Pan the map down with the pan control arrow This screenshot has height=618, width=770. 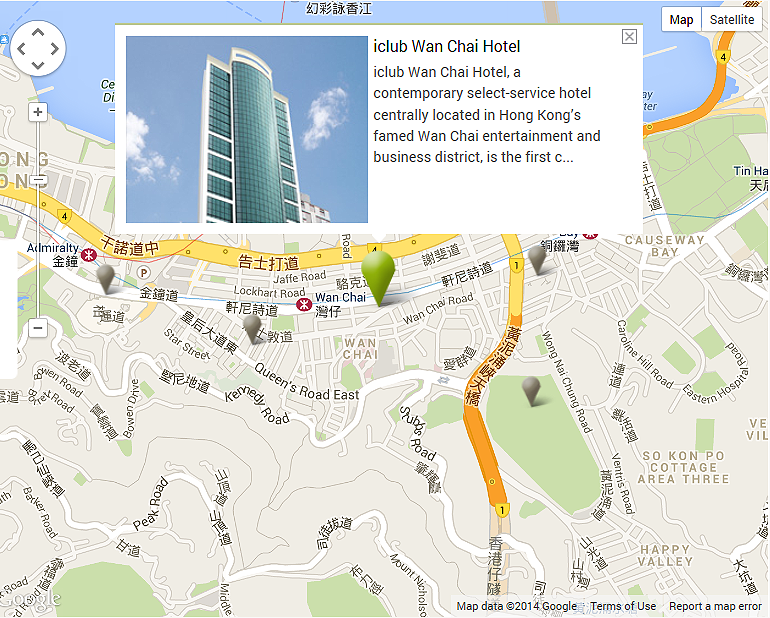[x=38, y=65]
